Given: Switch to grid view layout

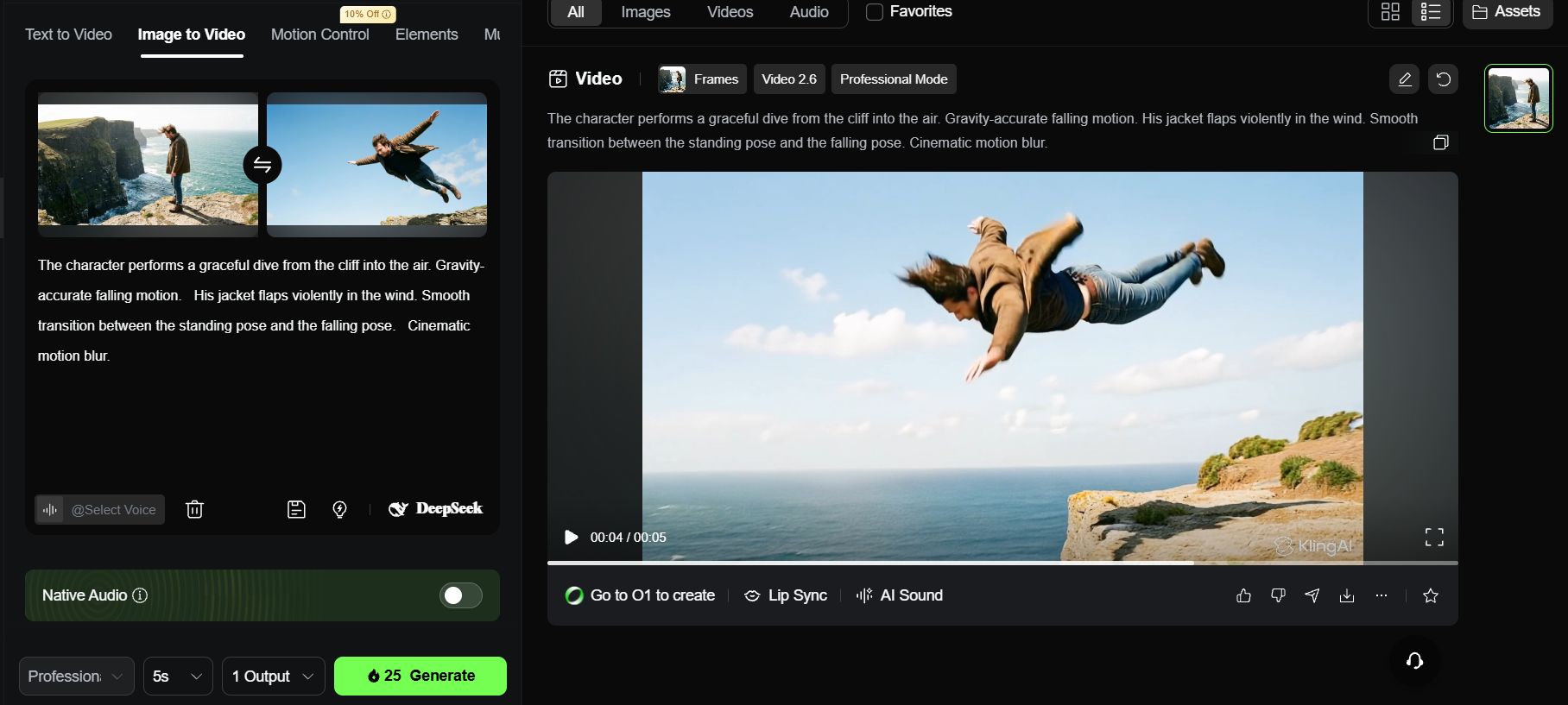Looking at the screenshot, I should pyautogui.click(x=1390, y=12).
